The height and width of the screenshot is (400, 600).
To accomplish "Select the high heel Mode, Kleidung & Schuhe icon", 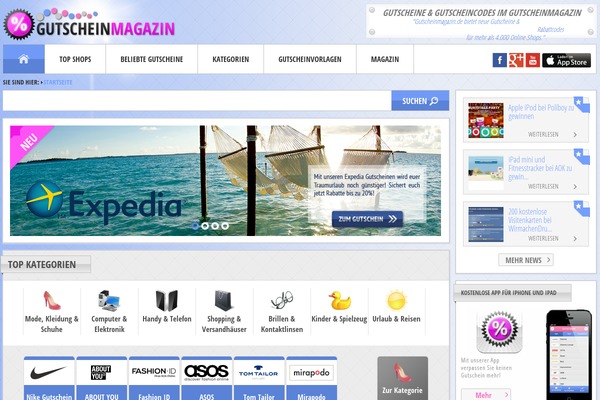I will [x=52, y=300].
